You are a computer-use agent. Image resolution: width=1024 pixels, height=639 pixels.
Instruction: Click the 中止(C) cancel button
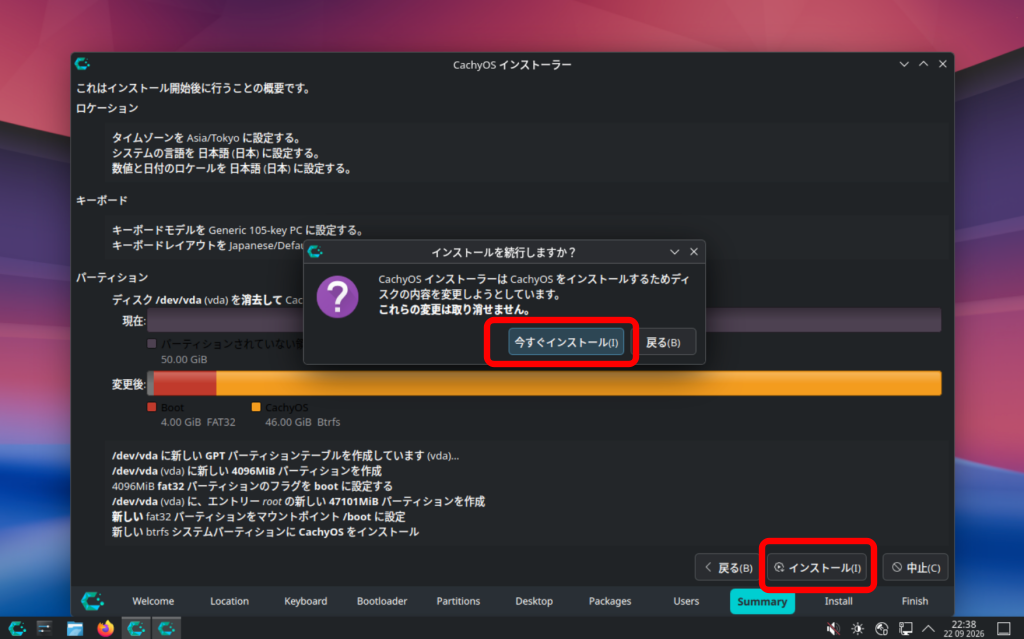(916, 567)
